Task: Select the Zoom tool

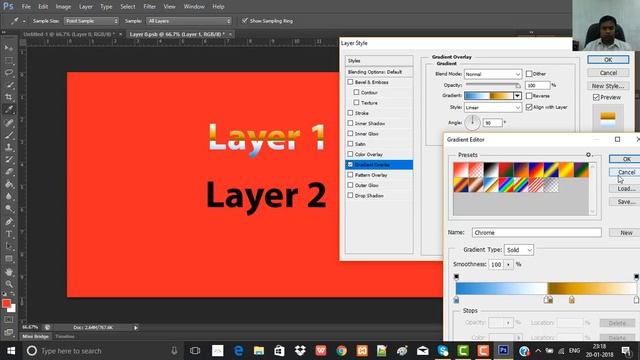Action: (9, 284)
